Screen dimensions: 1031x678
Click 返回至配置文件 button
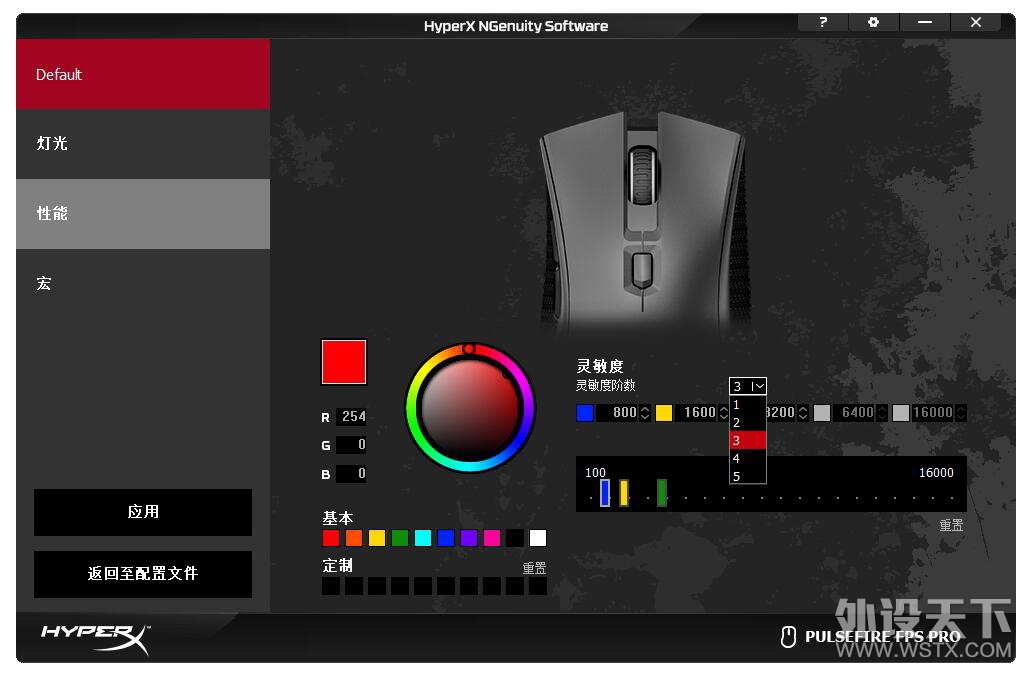point(143,573)
